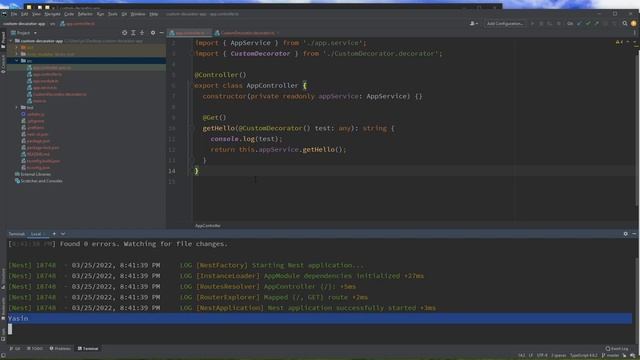Click the Debug icon in toolbar

pos(541,24)
